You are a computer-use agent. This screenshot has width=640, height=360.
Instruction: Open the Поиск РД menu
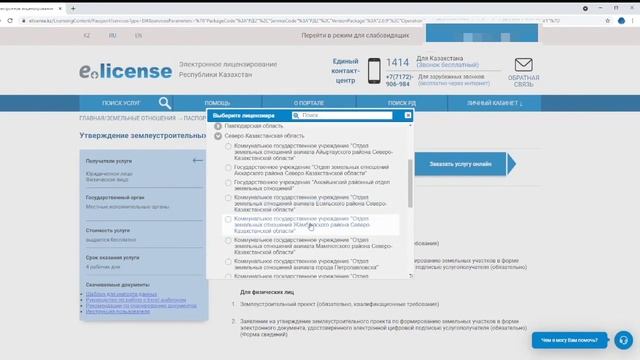pyautogui.click(x=402, y=103)
